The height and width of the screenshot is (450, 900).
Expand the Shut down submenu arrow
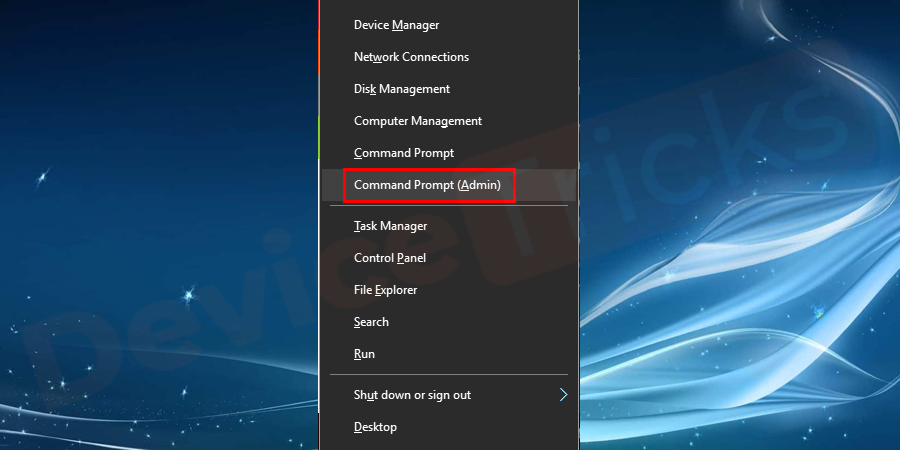tap(563, 395)
